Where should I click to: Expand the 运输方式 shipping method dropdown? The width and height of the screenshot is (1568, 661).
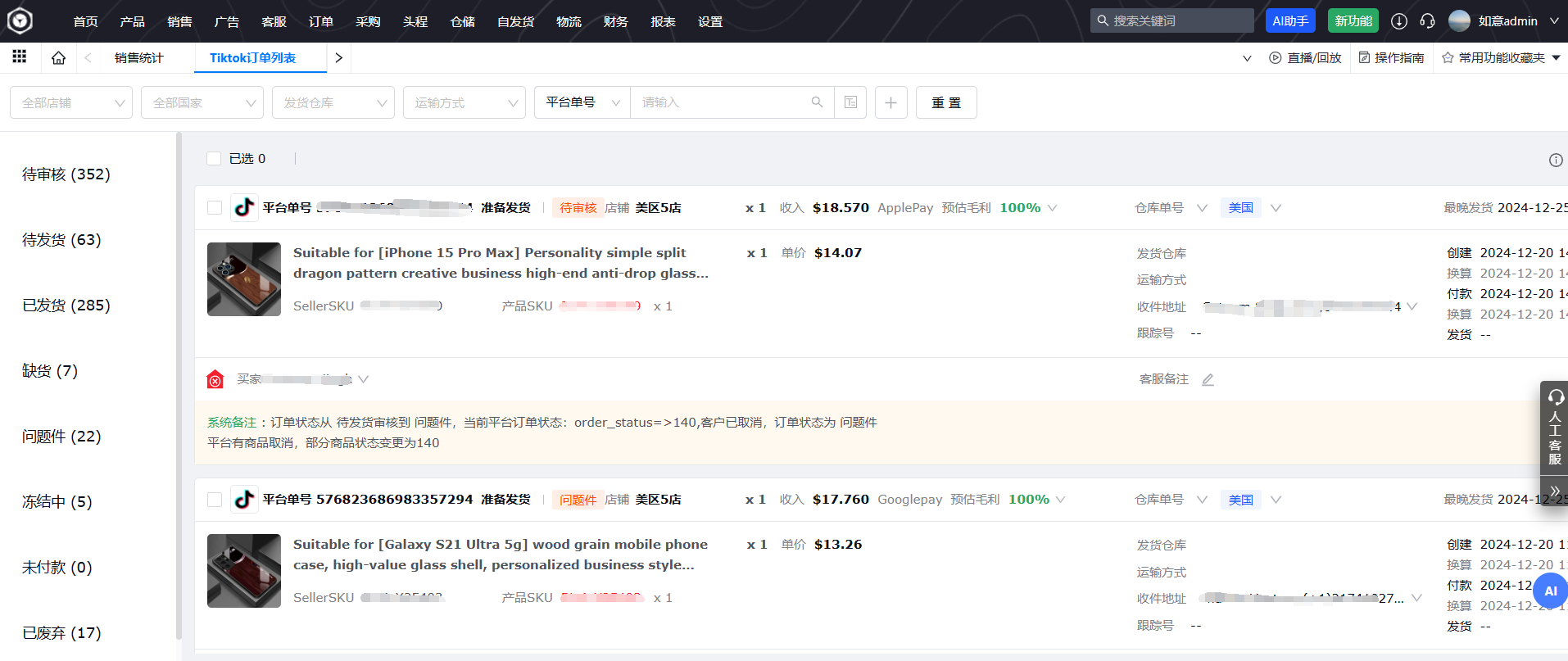click(x=464, y=103)
